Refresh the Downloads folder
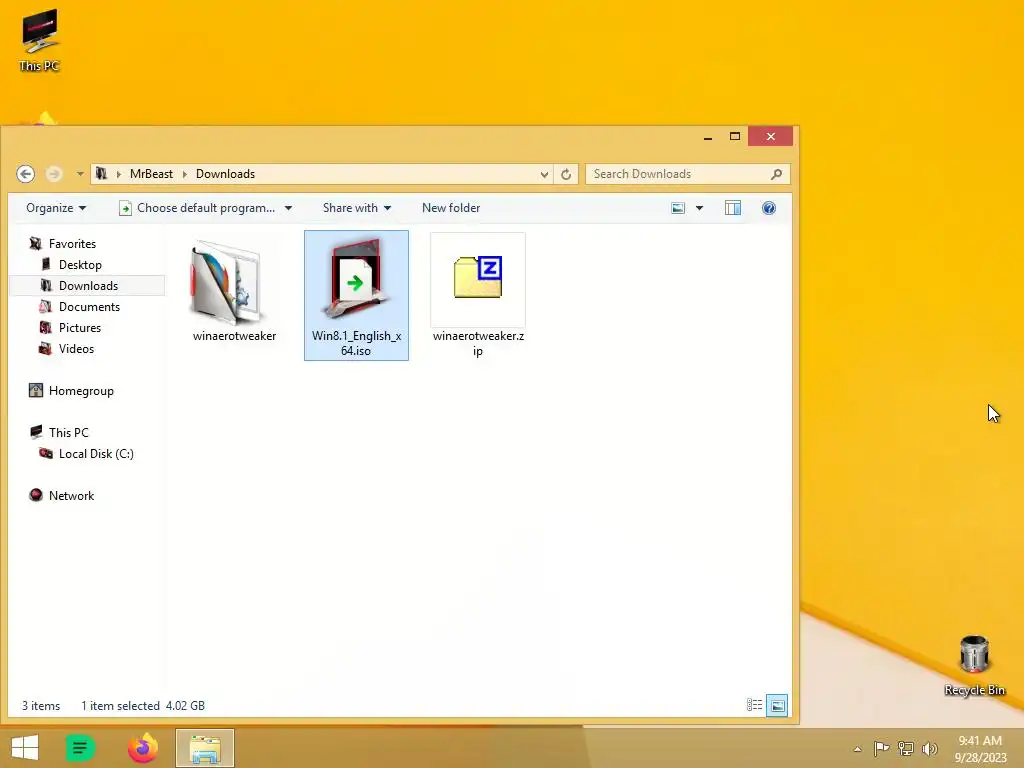This screenshot has height=768, width=1024. click(566, 174)
